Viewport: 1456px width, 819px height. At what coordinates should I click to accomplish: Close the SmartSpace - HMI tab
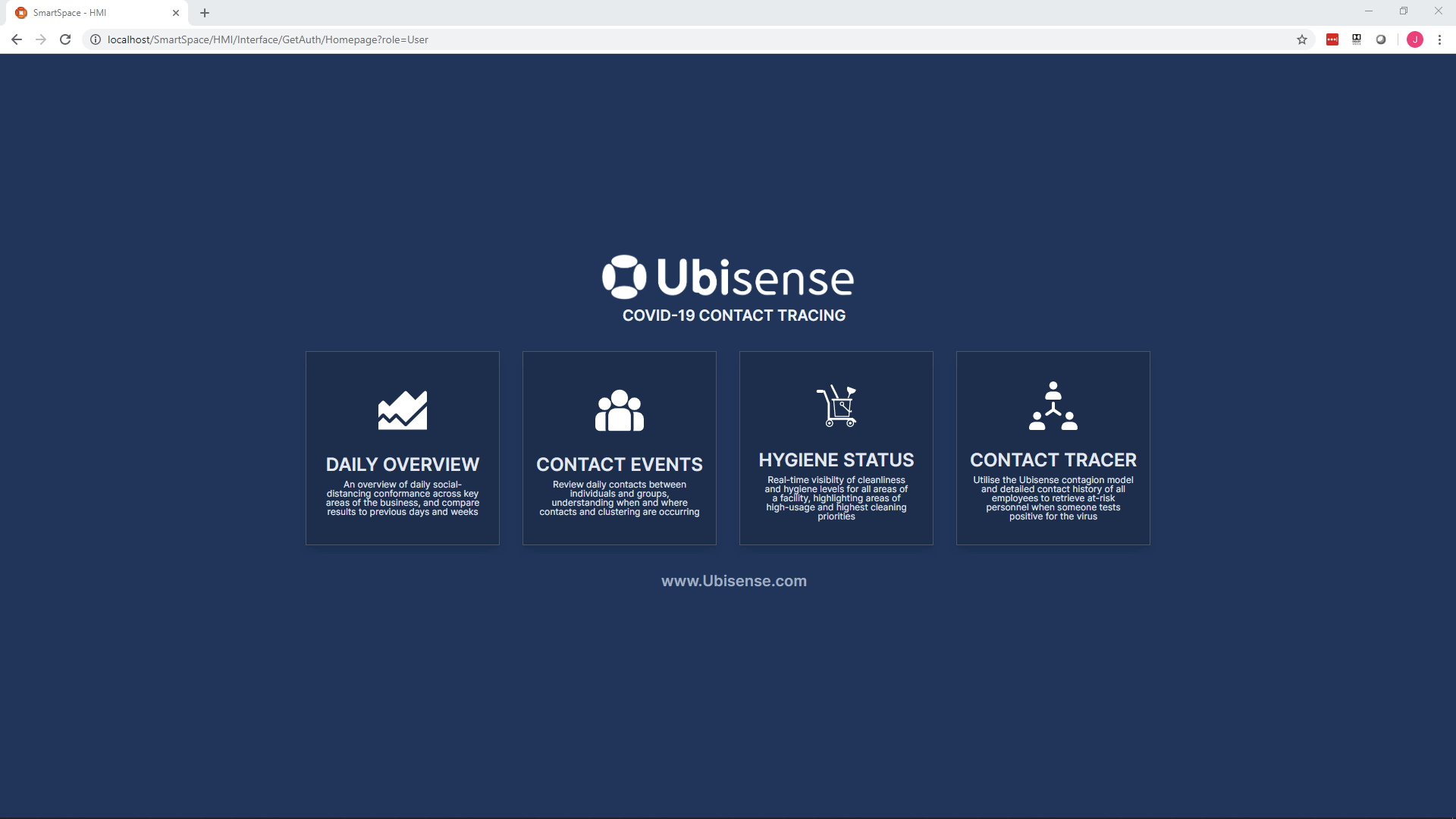click(x=176, y=13)
